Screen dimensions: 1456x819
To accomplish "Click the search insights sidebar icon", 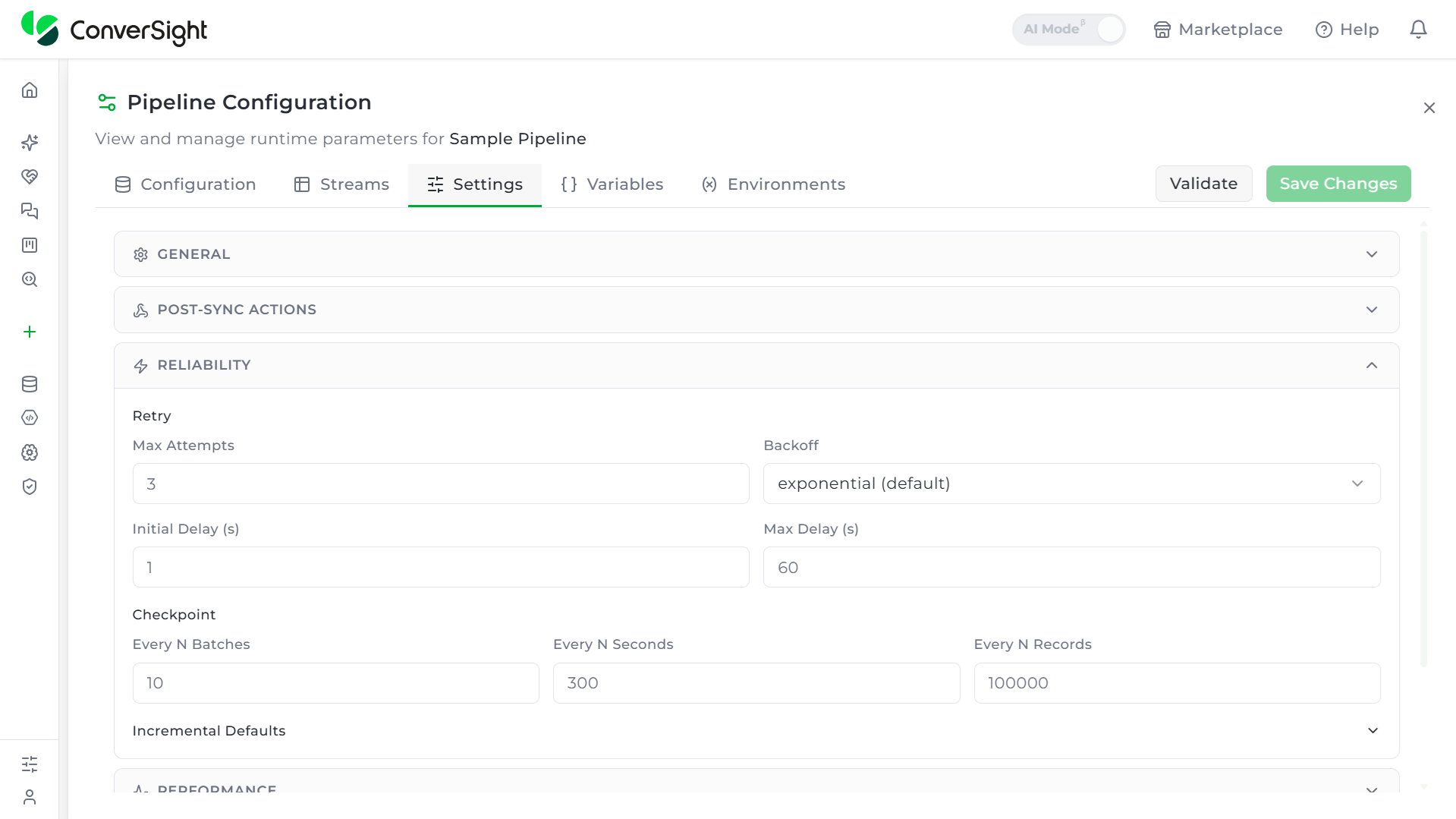I will [30, 279].
